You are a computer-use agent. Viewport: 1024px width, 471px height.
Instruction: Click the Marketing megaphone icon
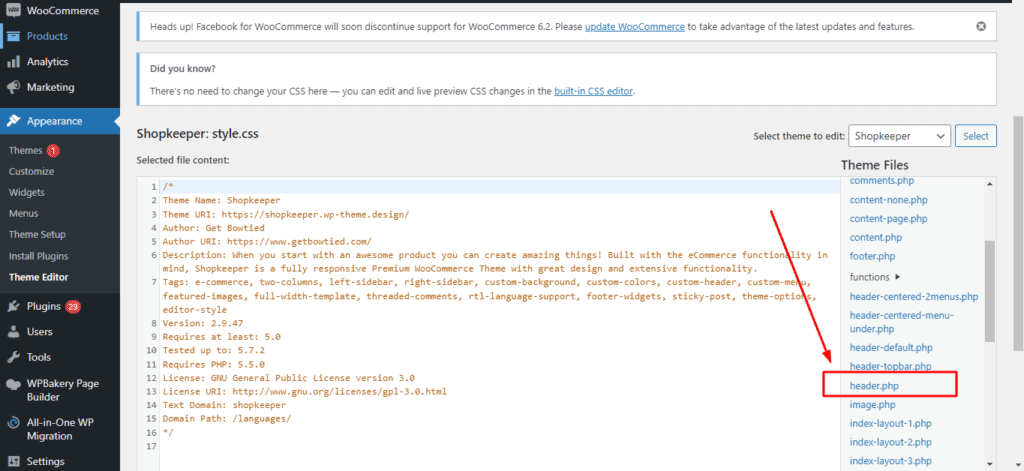(12, 88)
